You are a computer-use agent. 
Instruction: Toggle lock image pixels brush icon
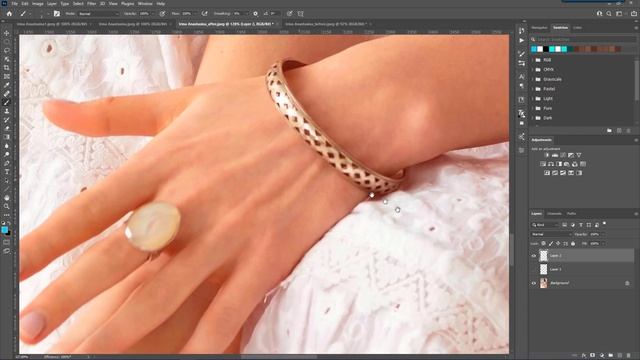tap(551, 244)
